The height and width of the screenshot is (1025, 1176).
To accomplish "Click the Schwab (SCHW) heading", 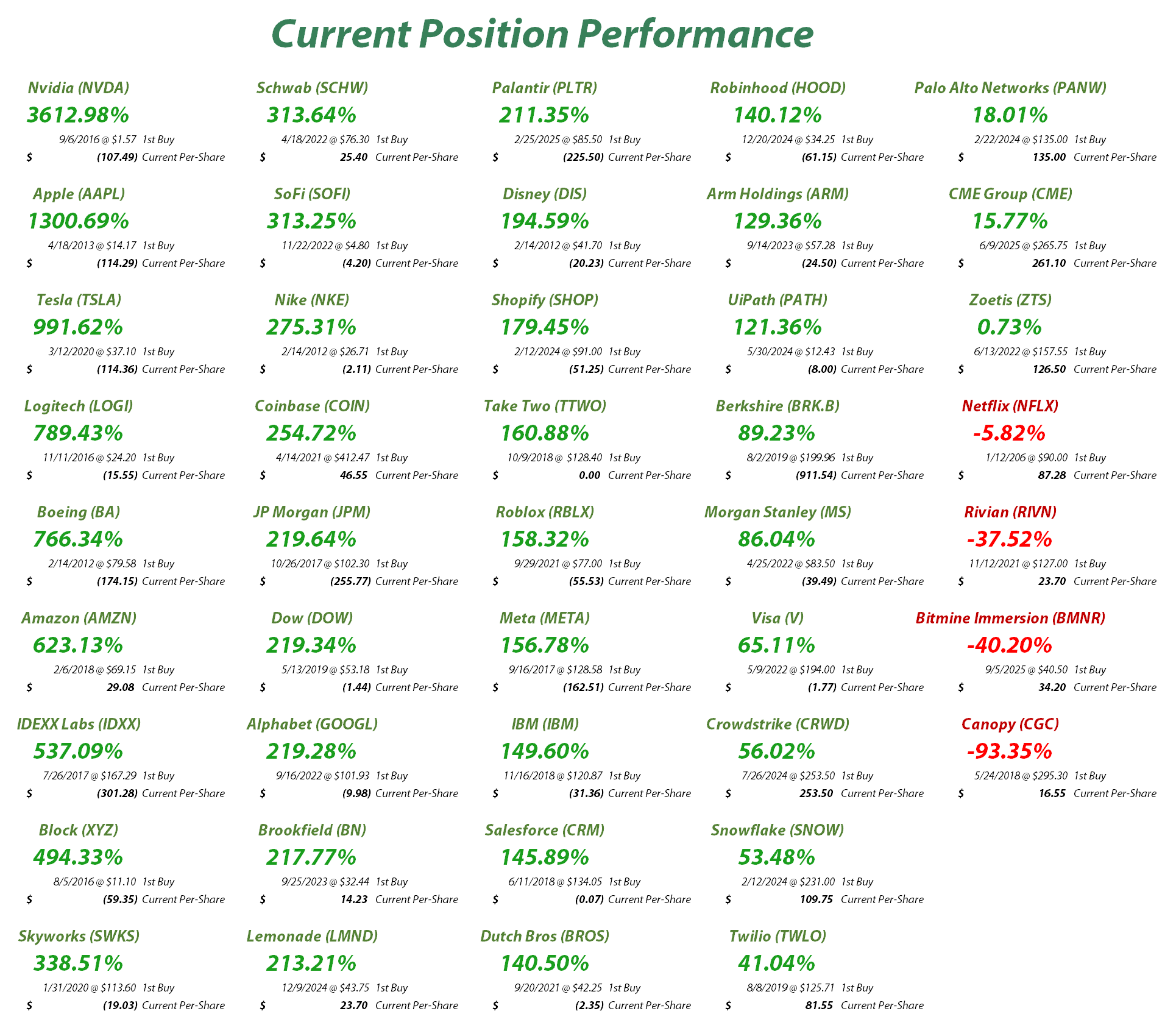I will [x=312, y=88].
